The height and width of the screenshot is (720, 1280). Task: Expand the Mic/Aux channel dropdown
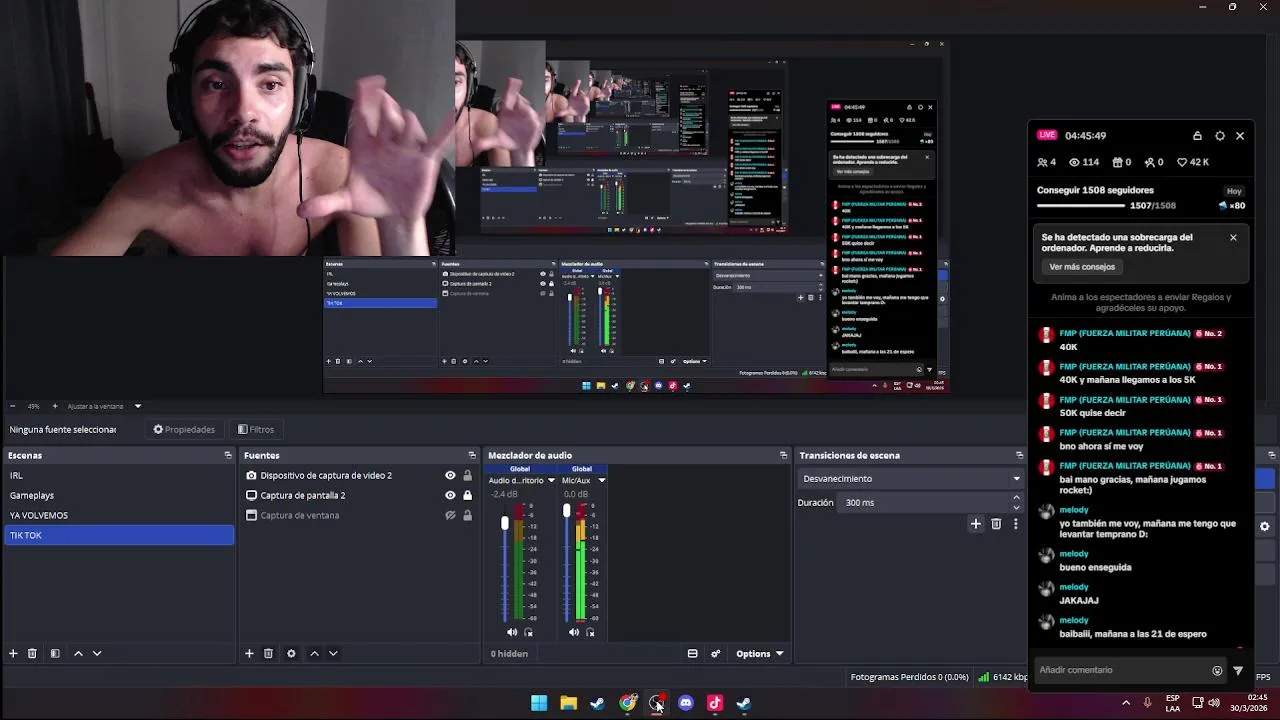point(601,480)
